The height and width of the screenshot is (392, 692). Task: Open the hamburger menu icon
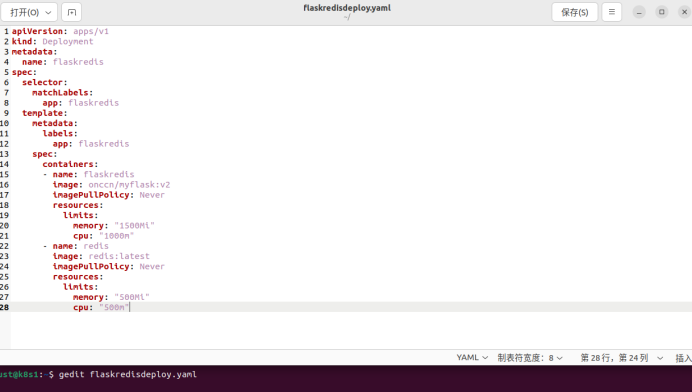[x=612, y=12]
